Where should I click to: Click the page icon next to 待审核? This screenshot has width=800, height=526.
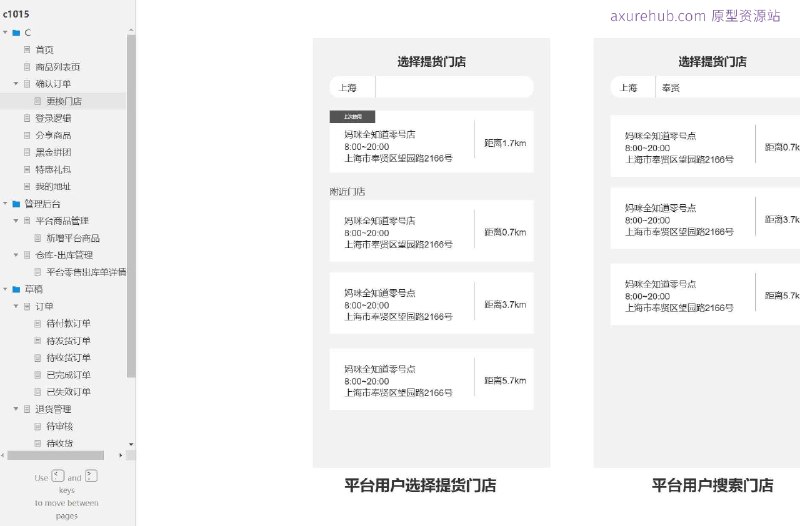[x=37, y=426]
